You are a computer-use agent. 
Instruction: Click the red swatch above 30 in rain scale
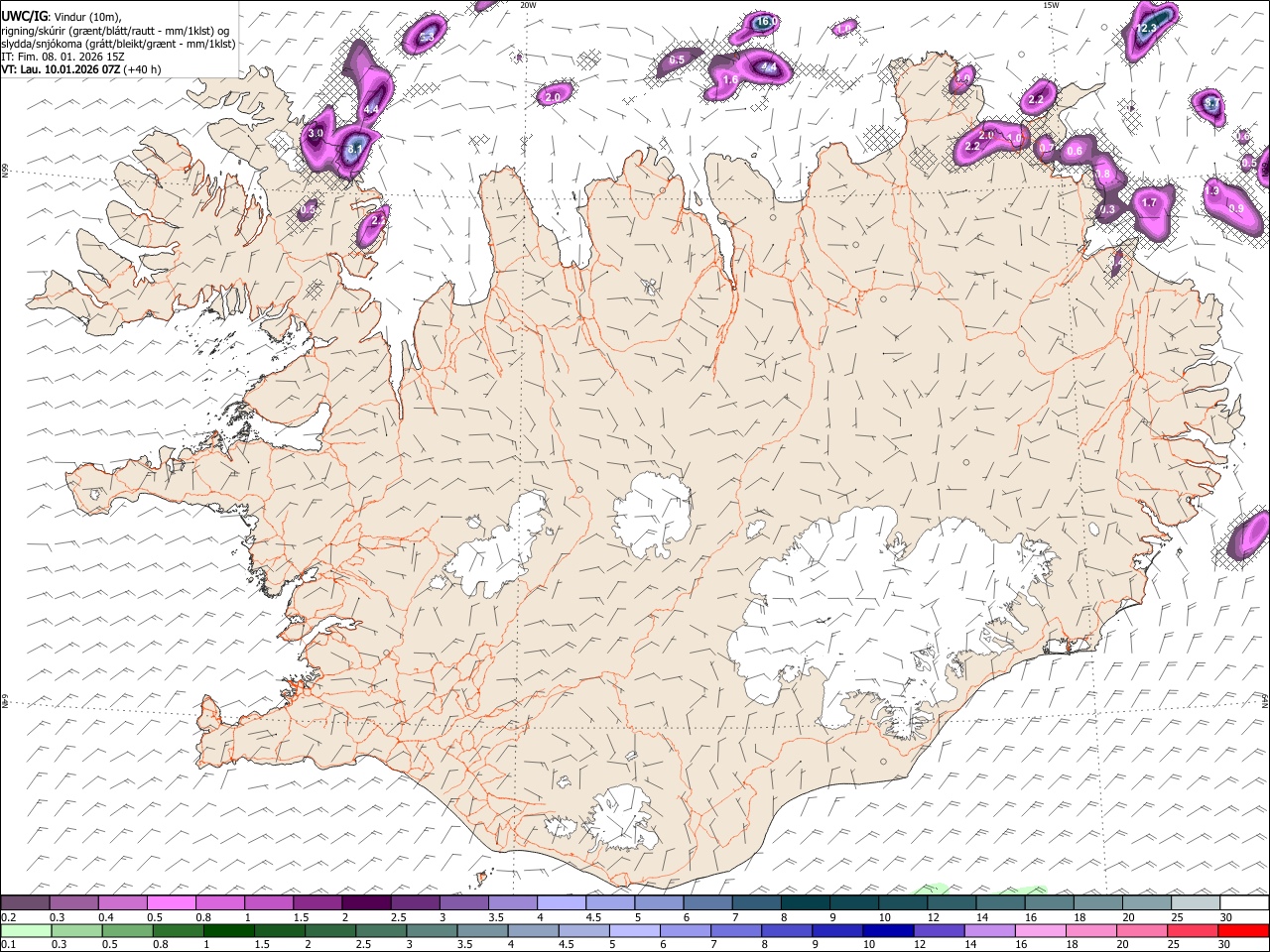(x=1243, y=930)
